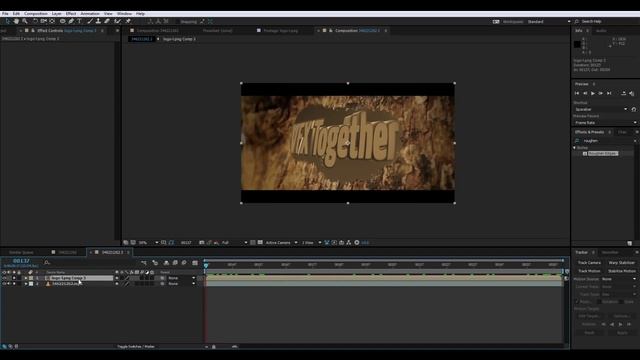Toggle Solo switch on layer 2
Image resolution: width=640 pixels, height=360 pixels.
pos(14,284)
